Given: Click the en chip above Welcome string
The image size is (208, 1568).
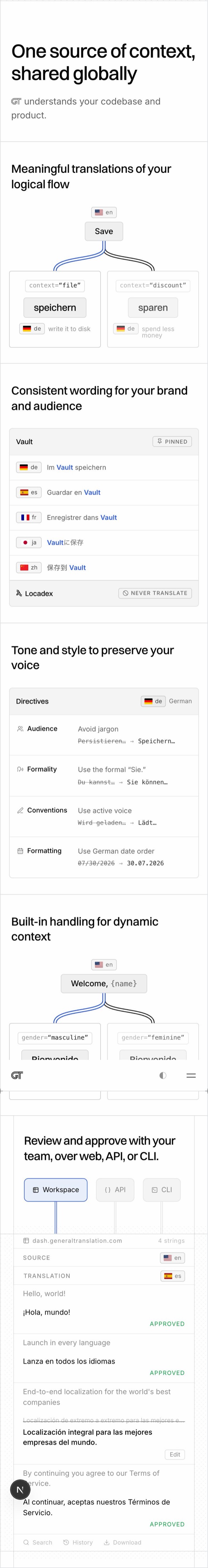Looking at the screenshot, I should pos(104,965).
